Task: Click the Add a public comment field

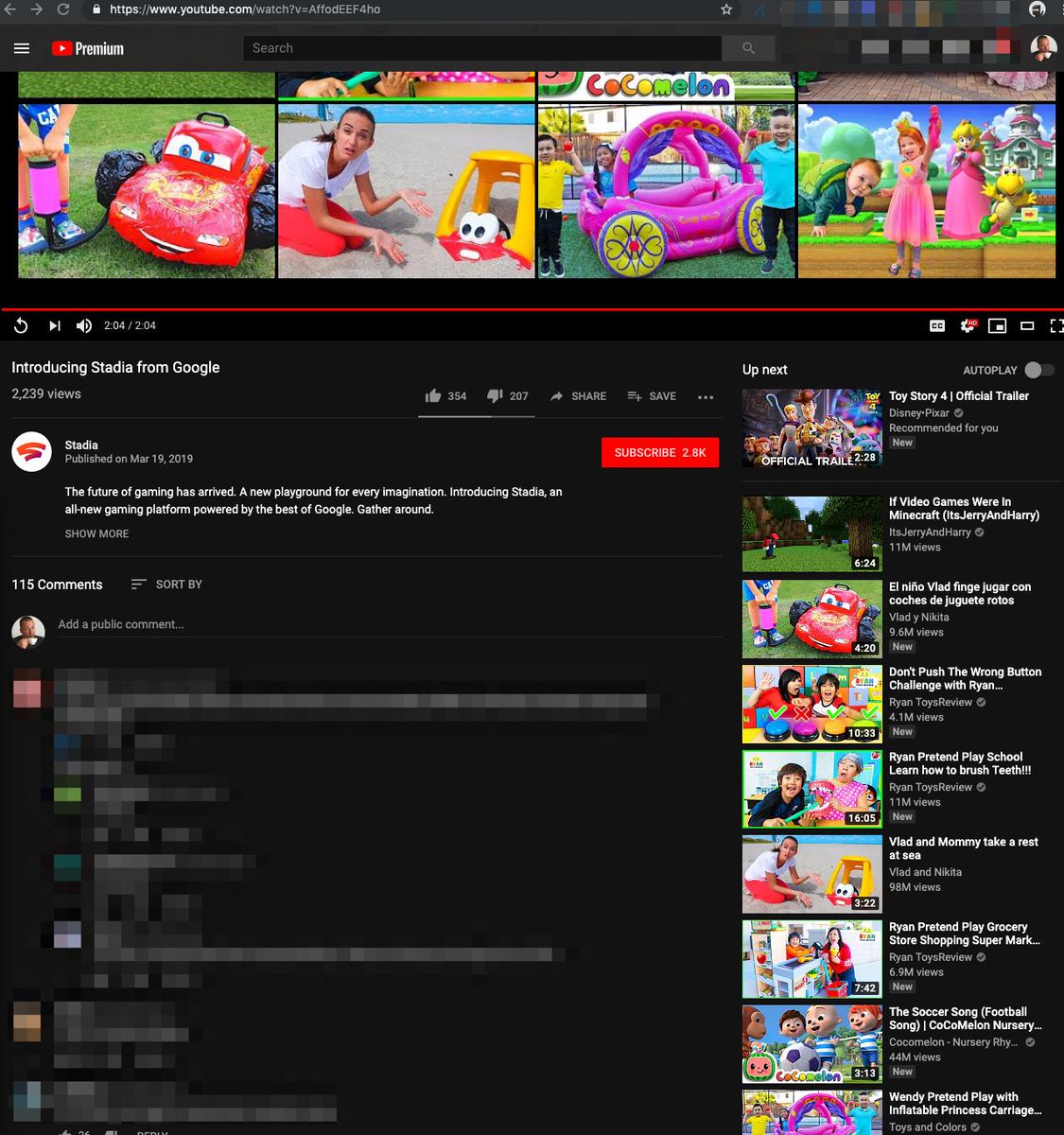Action: [388, 624]
